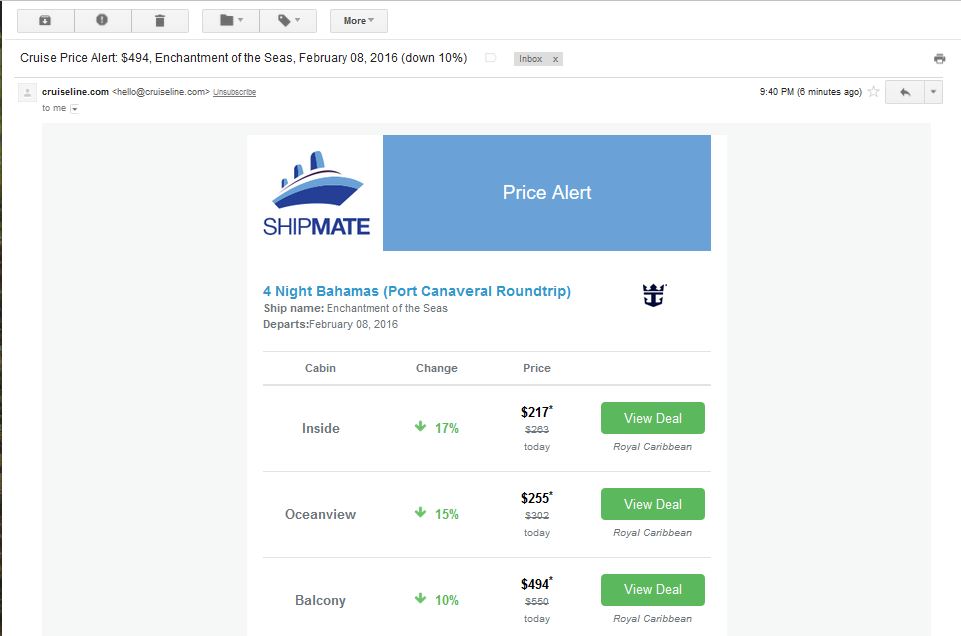Click the Change column header

(x=437, y=368)
